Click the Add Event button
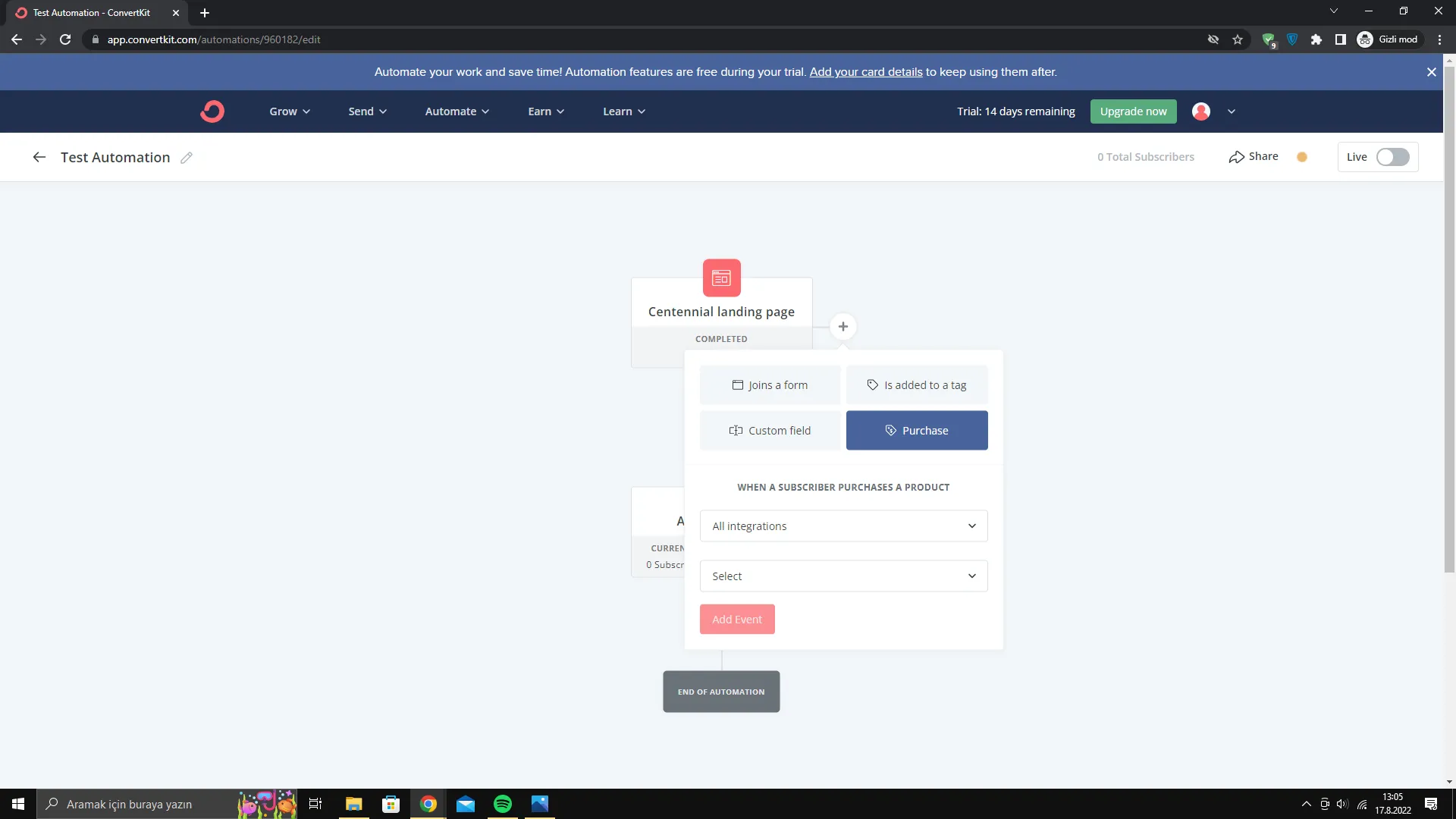This screenshot has width=1456, height=819. (x=736, y=620)
